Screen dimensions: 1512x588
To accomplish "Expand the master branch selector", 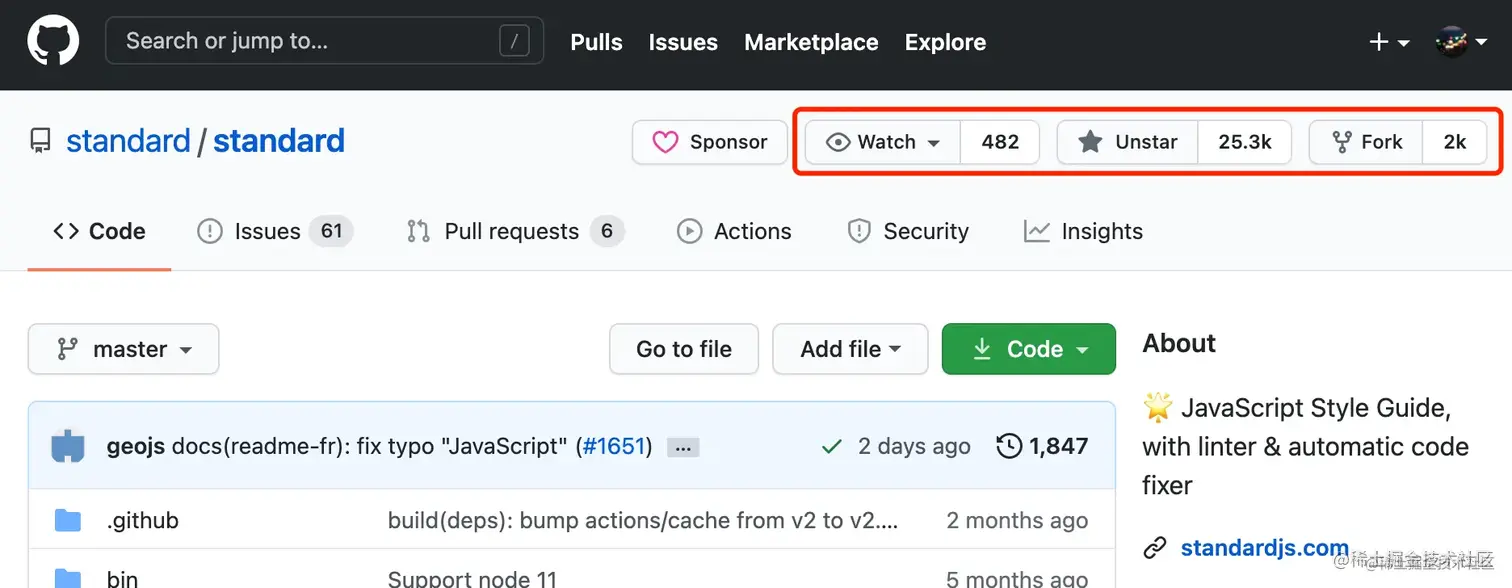I will coord(124,349).
